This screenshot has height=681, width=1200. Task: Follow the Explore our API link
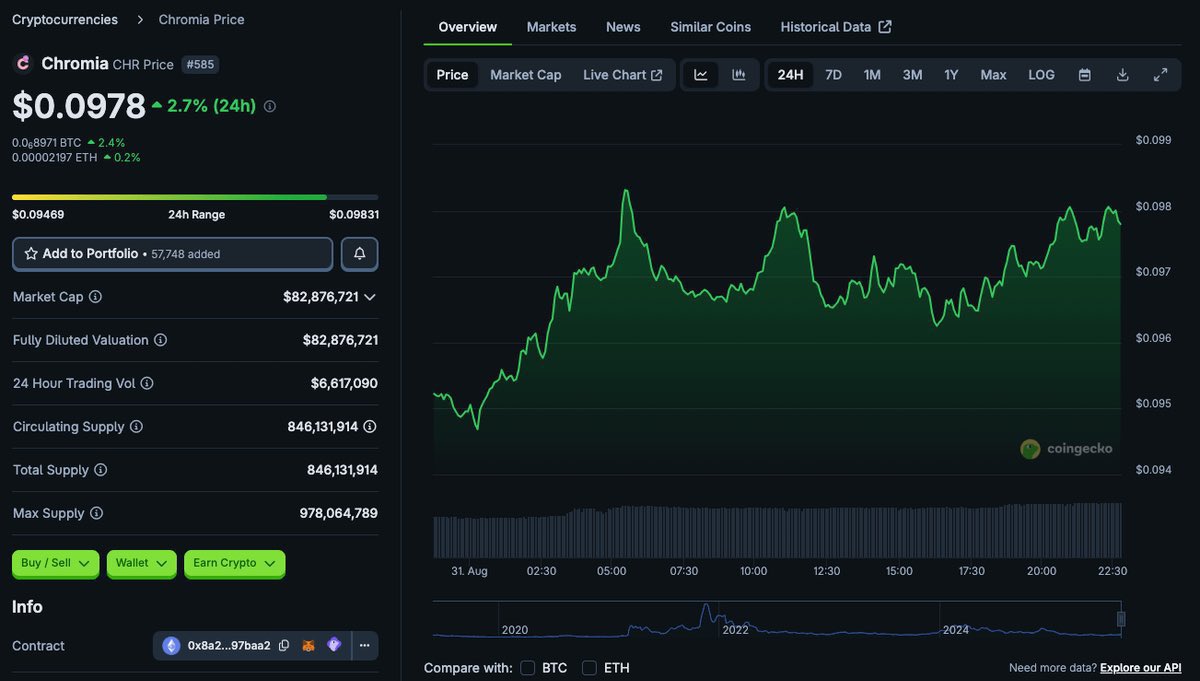[1141, 668]
